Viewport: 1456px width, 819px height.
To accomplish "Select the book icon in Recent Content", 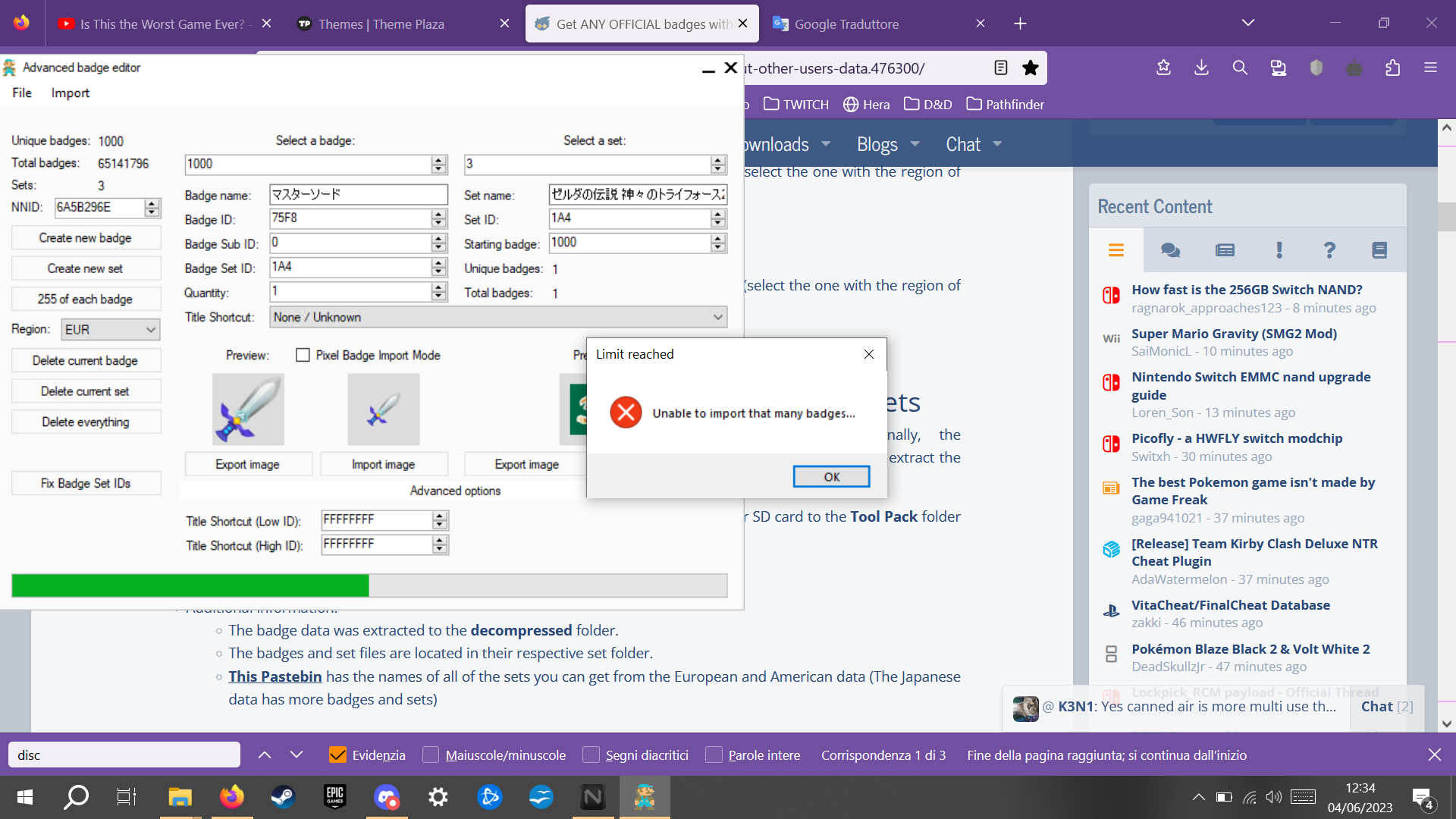I will click(1379, 249).
